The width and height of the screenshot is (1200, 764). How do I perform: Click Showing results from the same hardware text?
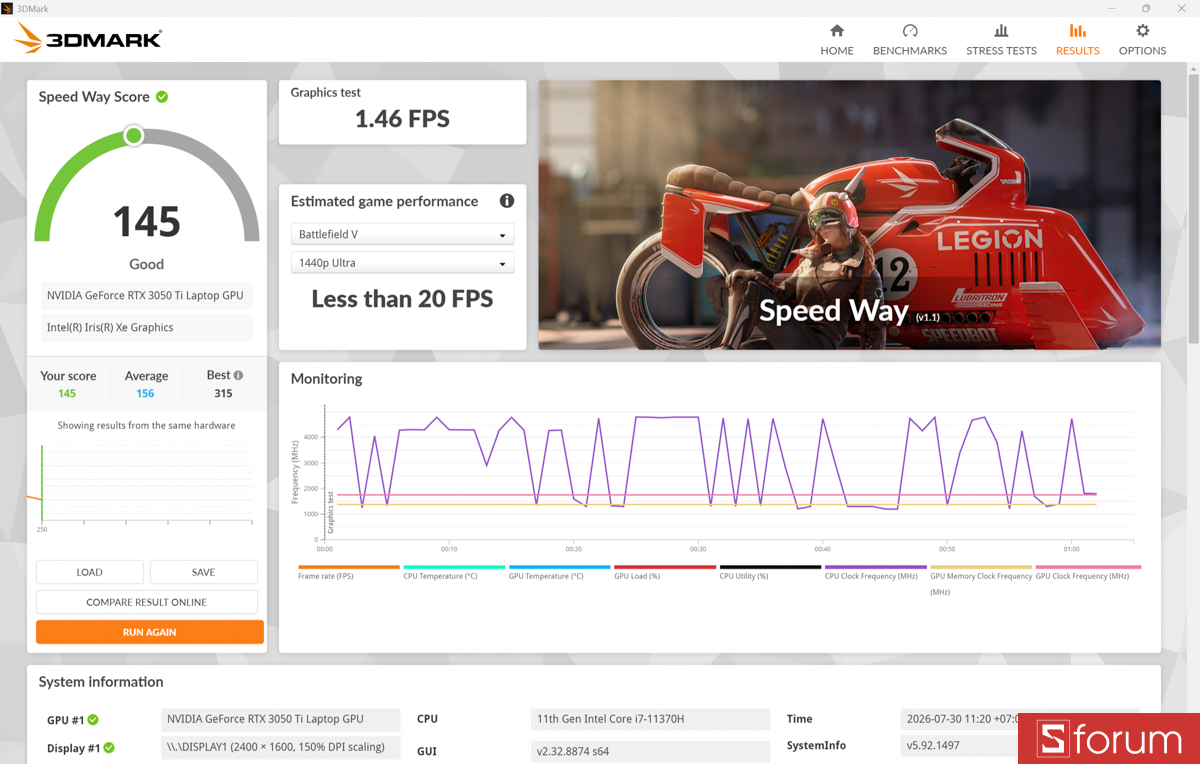point(147,425)
